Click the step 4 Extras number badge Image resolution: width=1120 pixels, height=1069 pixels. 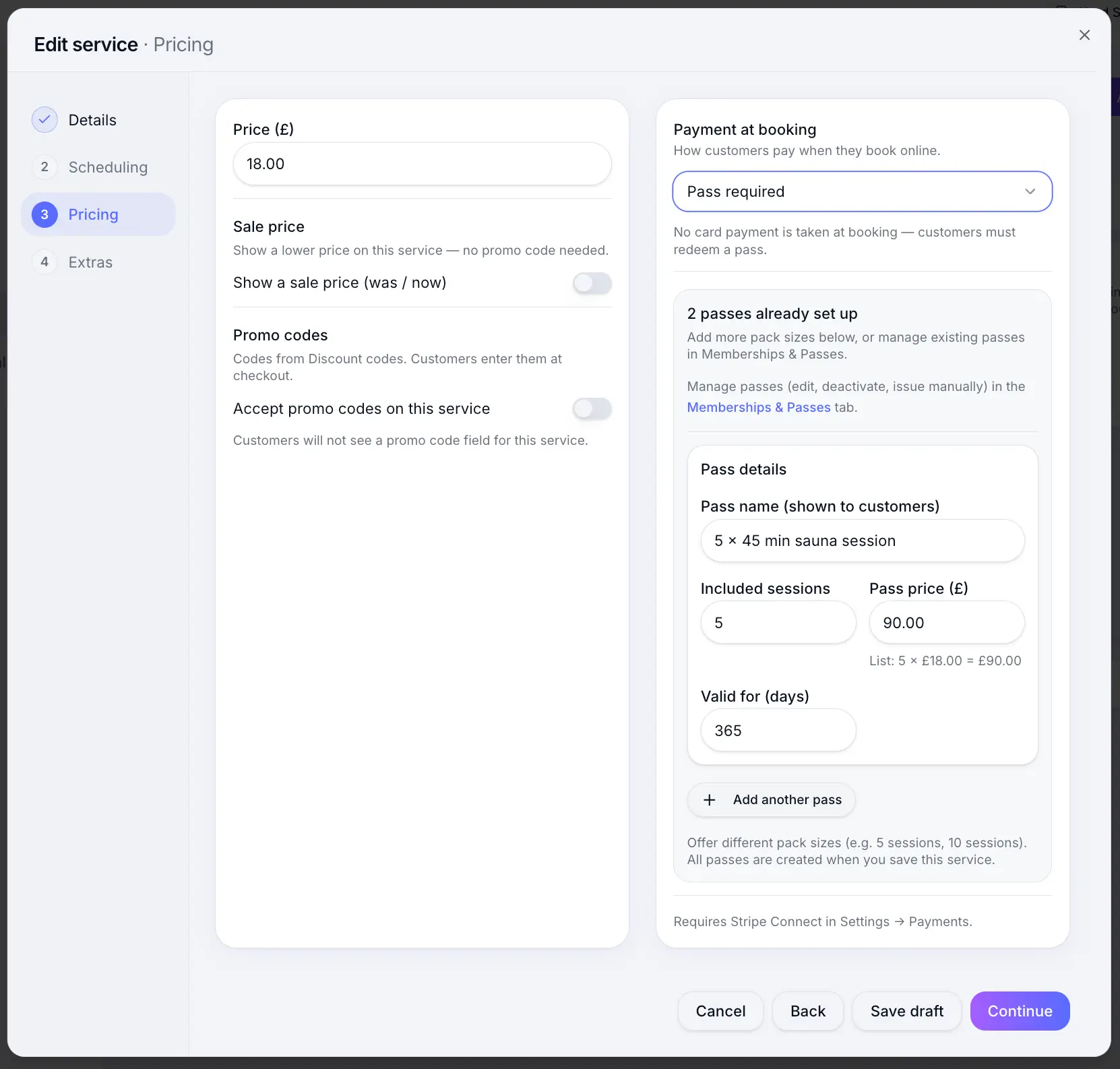click(x=44, y=262)
